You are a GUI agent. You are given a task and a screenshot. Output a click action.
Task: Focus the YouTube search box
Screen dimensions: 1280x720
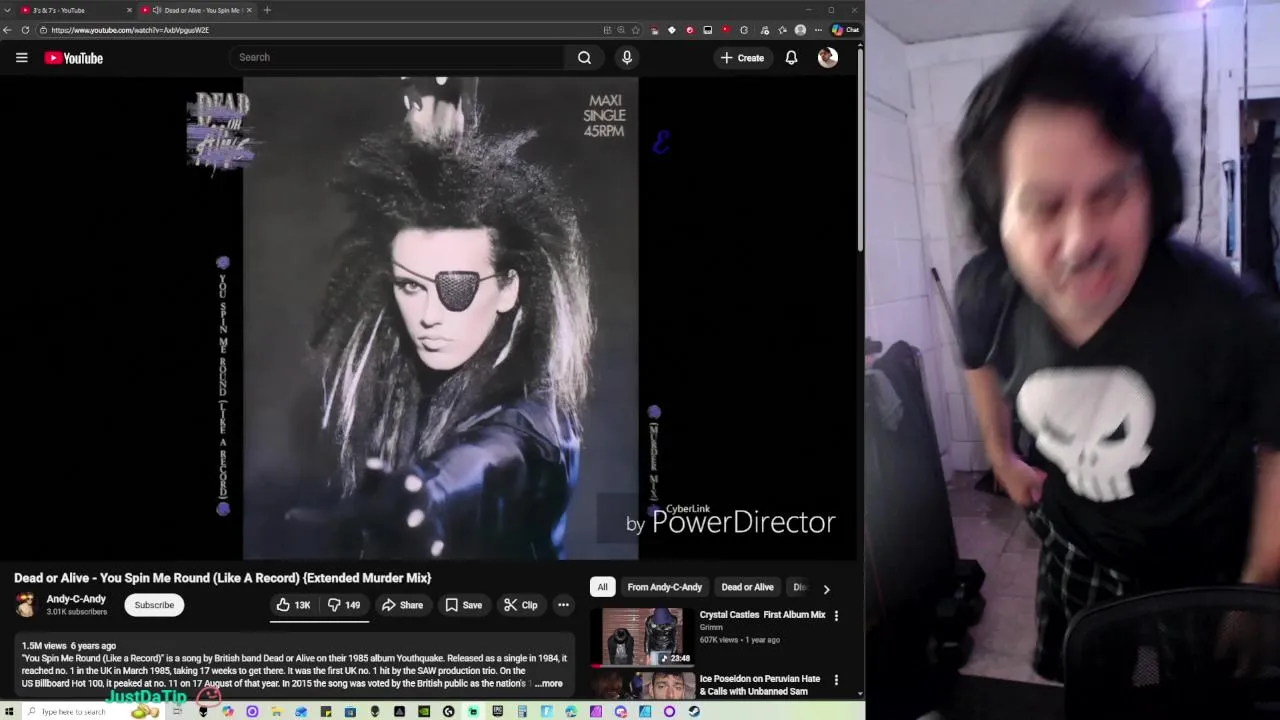(400, 57)
